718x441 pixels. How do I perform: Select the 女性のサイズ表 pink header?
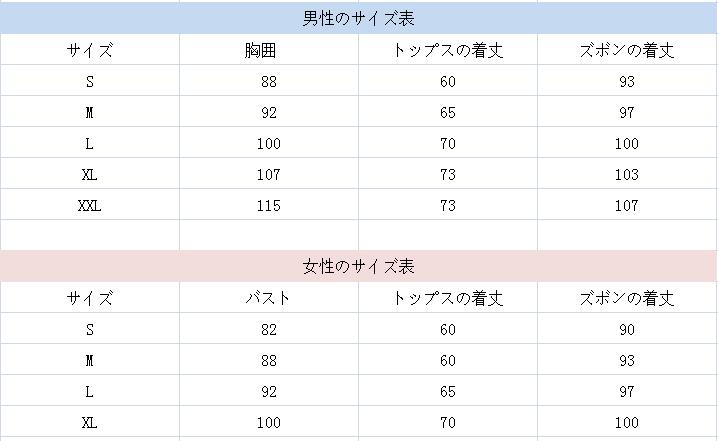(359, 266)
